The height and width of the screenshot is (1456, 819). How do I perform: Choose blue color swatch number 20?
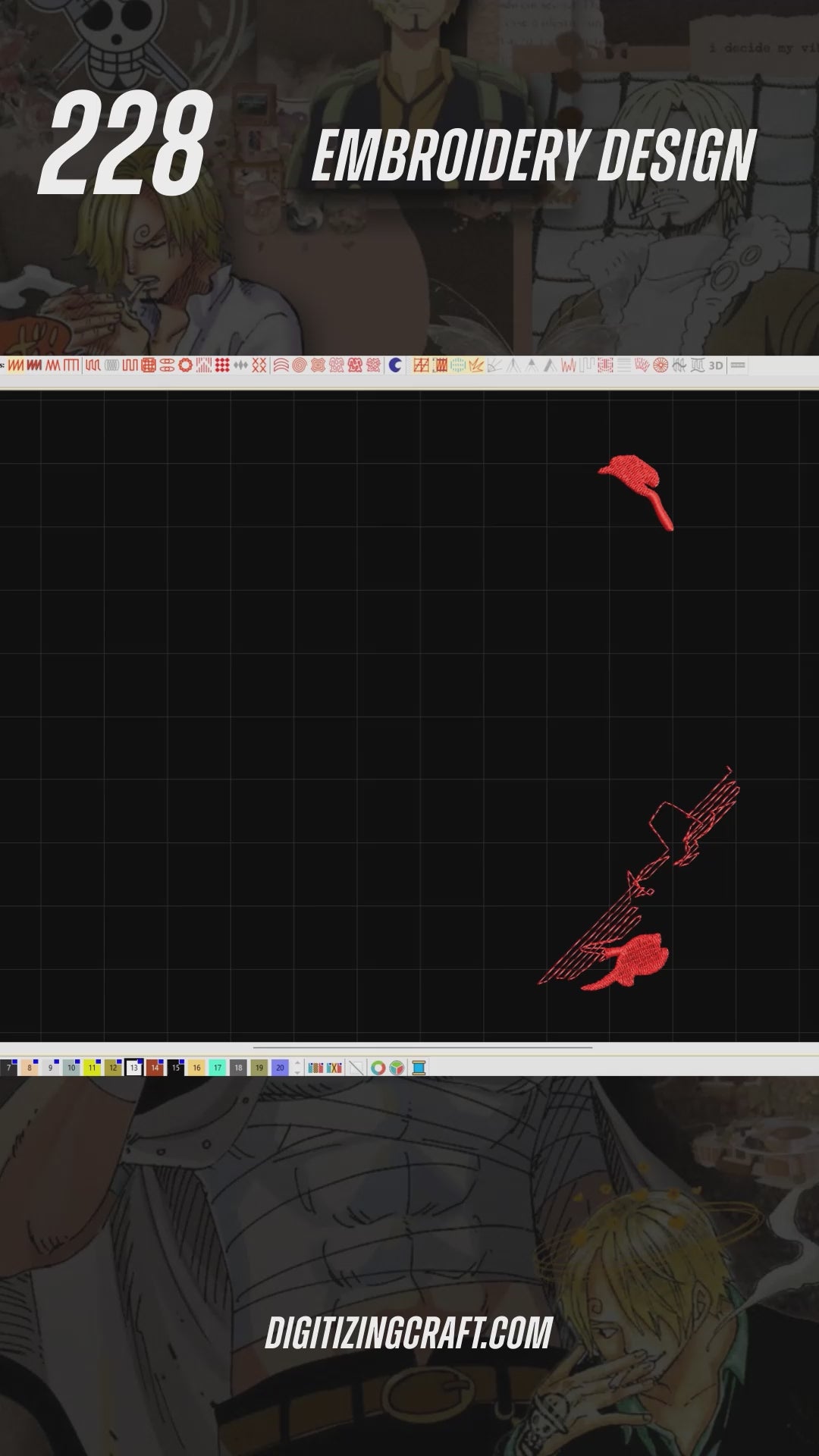(x=280, y=1068)
